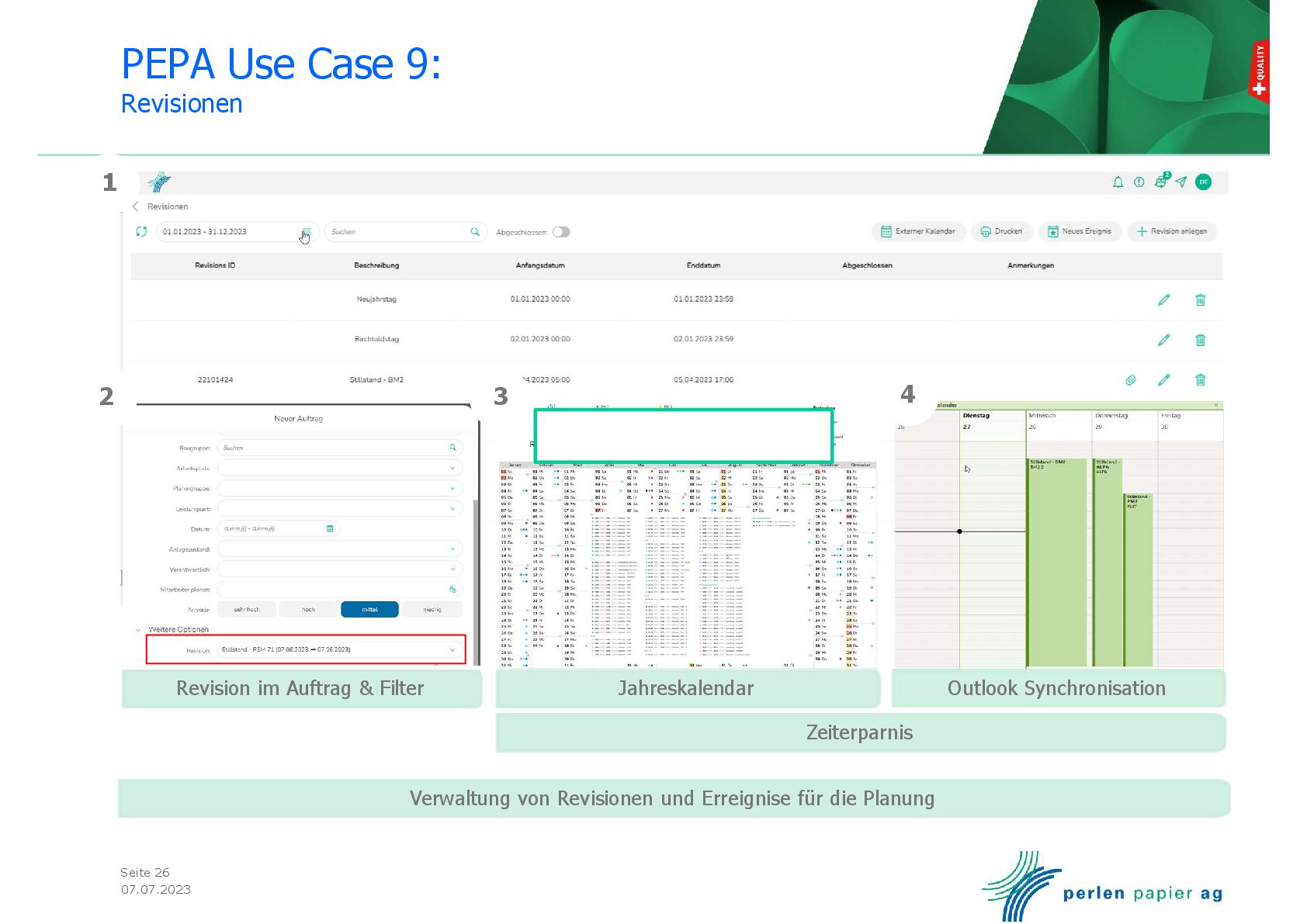The image size is (1307, 924).
Task: Open calendar icon in Datum field
Action: pyautogui.click(x=330, y=528)
